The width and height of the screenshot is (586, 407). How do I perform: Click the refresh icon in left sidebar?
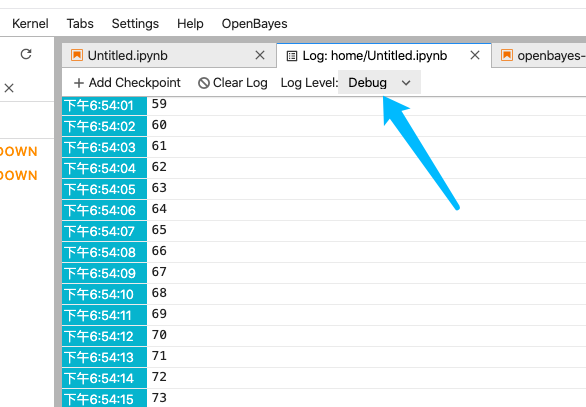pyautogui.click(x=26, y=54)
